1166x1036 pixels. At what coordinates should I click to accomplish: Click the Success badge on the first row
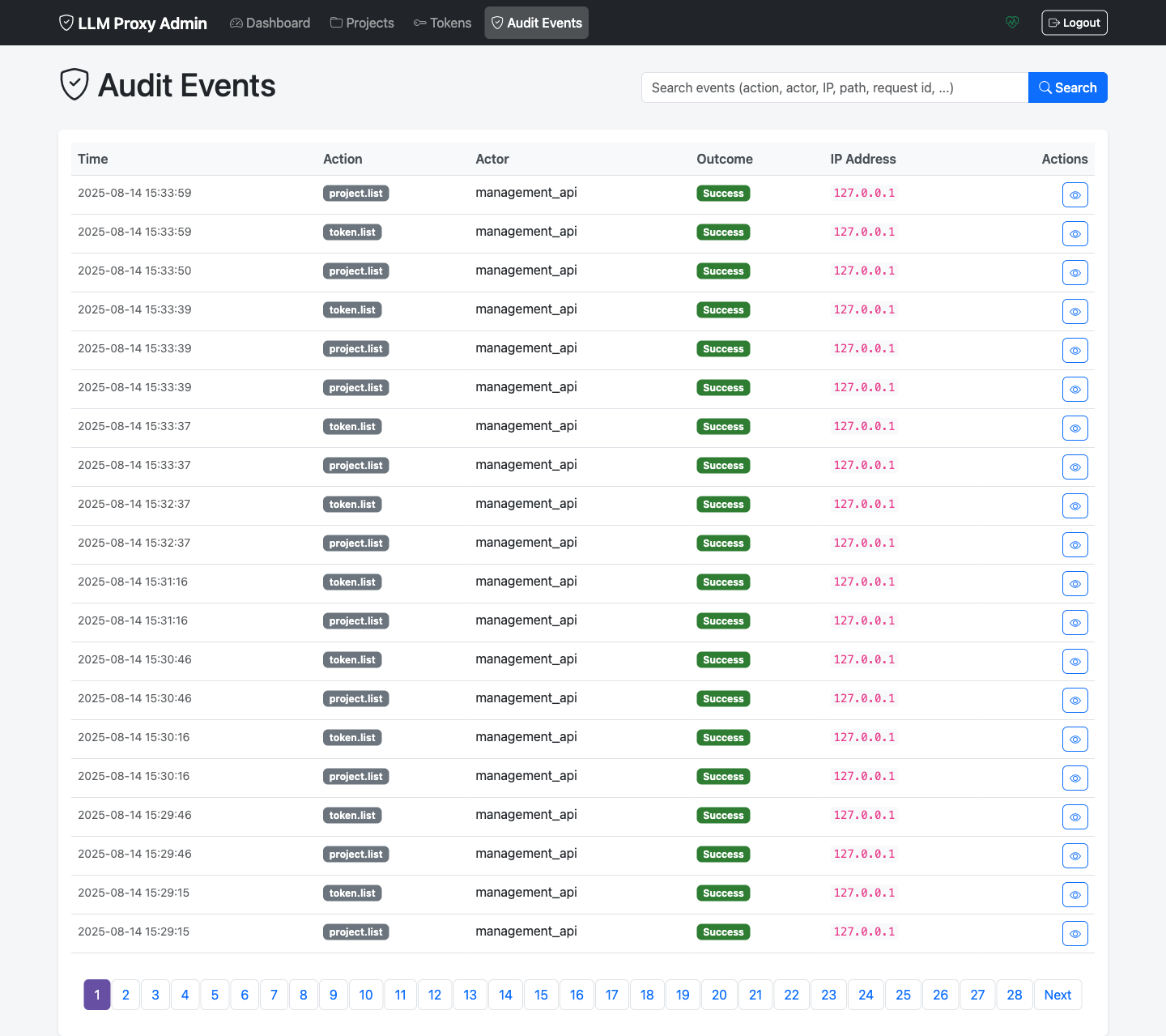point(723,193)
